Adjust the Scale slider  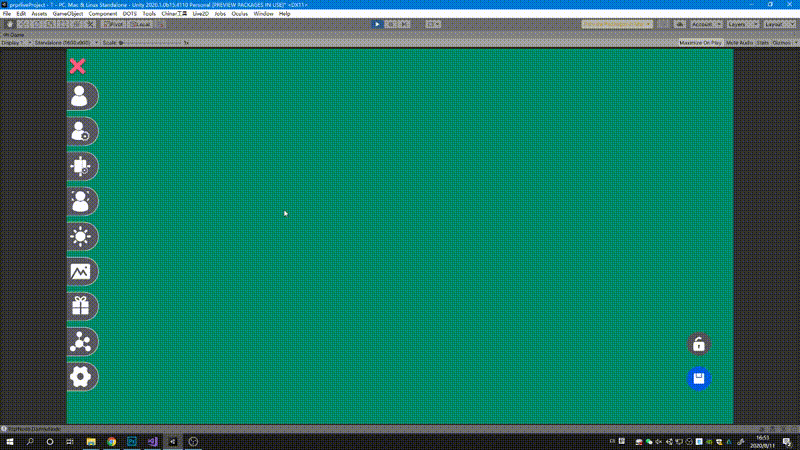(x=151, y=43)
